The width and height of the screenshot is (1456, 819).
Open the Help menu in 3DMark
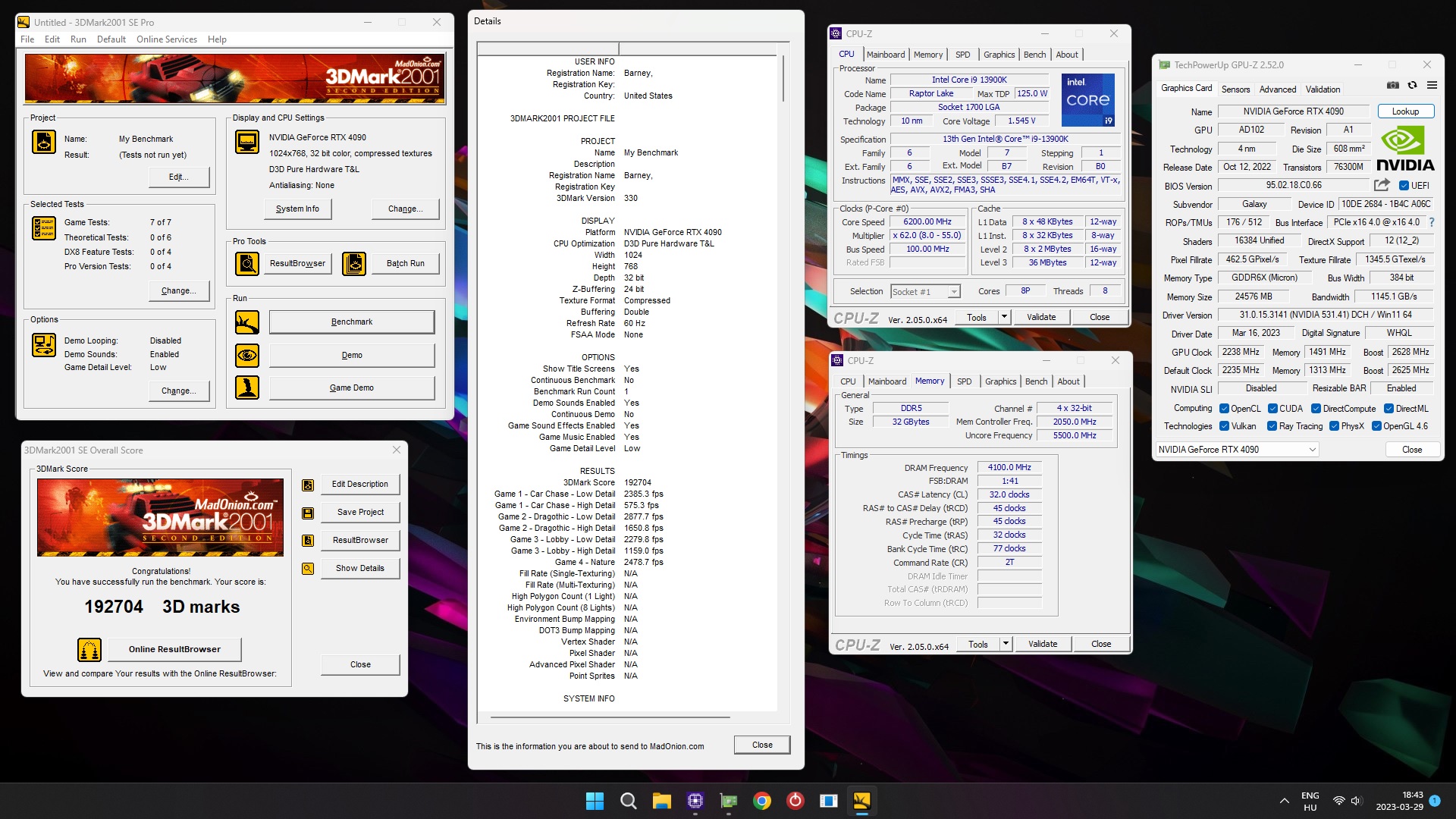(217, 39)
